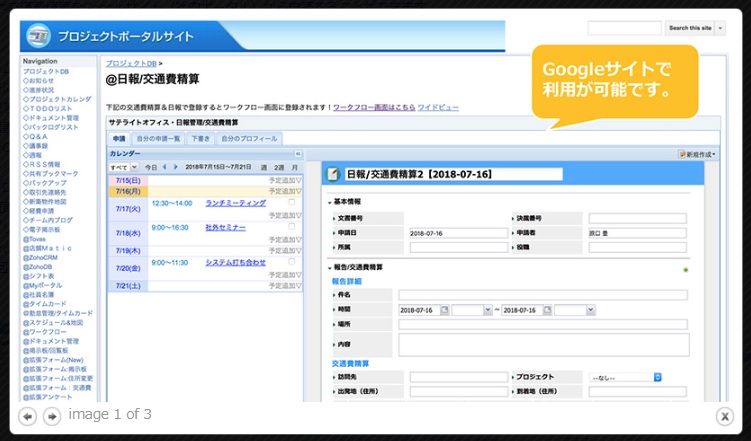Viewport: 751px width, 441px height.
Task: Open Q&A in Navigation sidebar
Action: click(35, 136)
